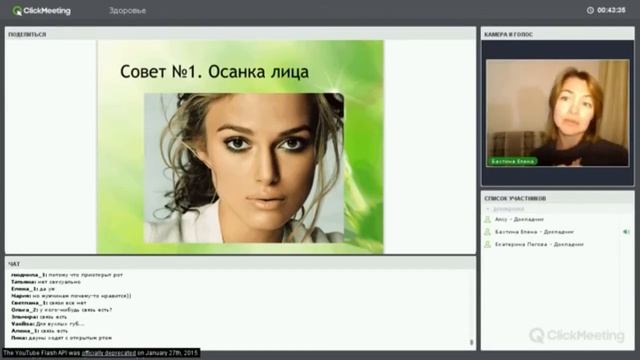
Task: Click the avatar icon beside Бастина Елена
Action: 487,232
